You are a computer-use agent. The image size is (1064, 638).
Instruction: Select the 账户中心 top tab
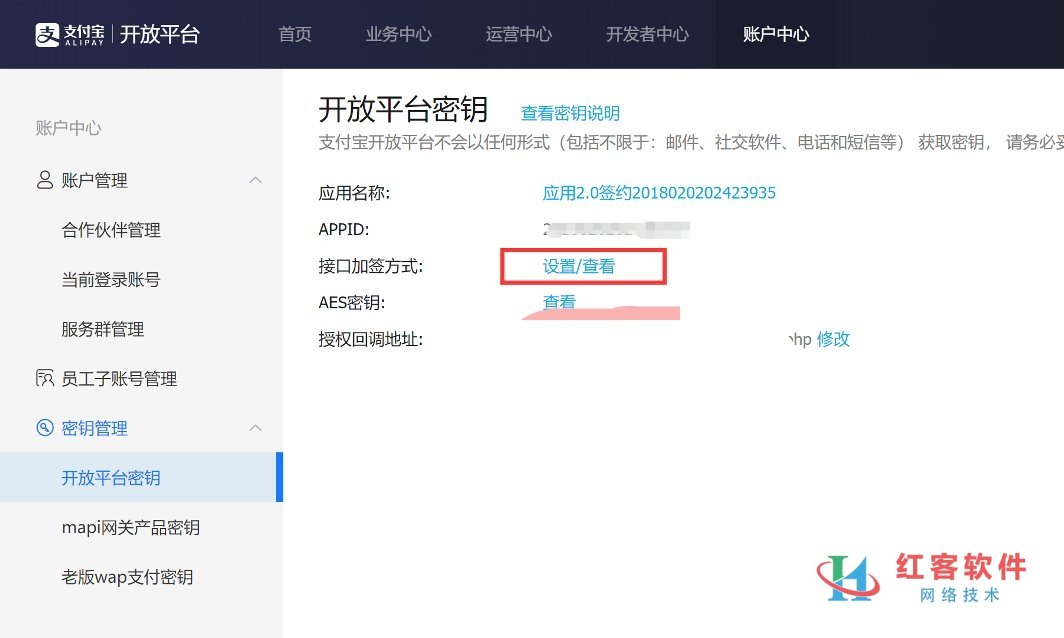click(776, 34)
